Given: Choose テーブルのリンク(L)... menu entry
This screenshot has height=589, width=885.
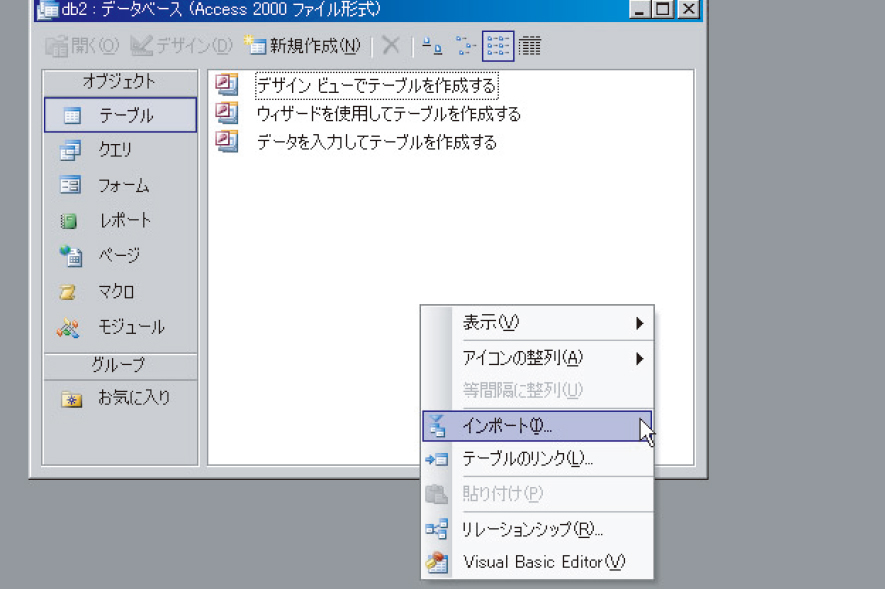Looking at the screenshot, I should 537,459.
